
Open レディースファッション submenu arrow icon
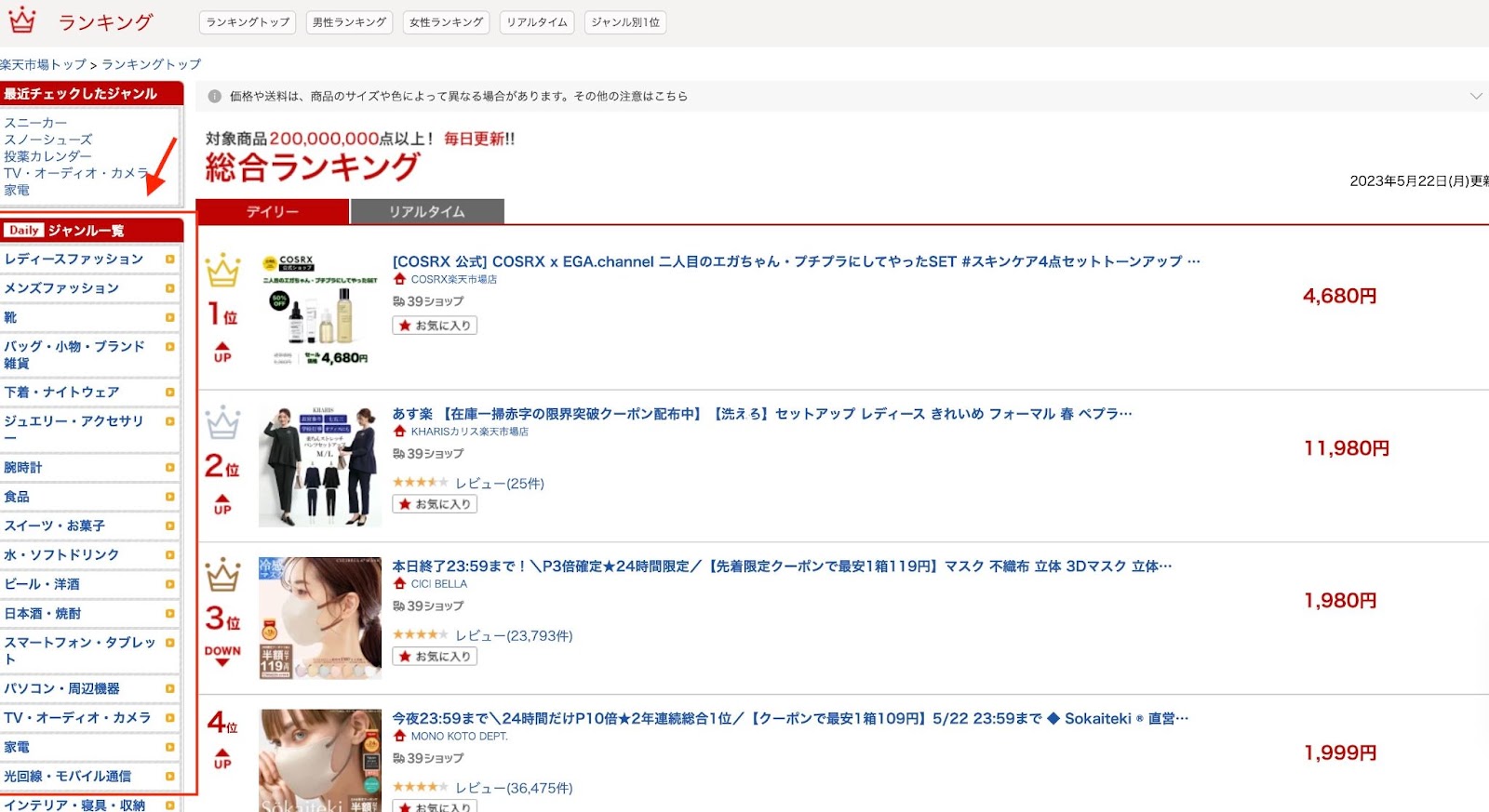tap(169, 260)
